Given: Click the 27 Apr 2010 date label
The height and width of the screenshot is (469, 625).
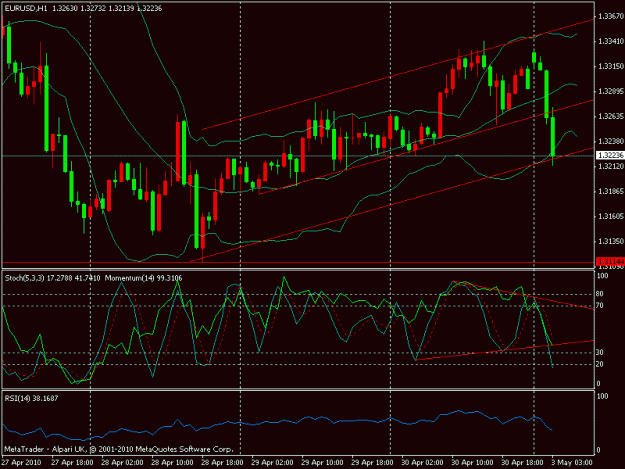Looking at the screenshot, I should 21,462.
